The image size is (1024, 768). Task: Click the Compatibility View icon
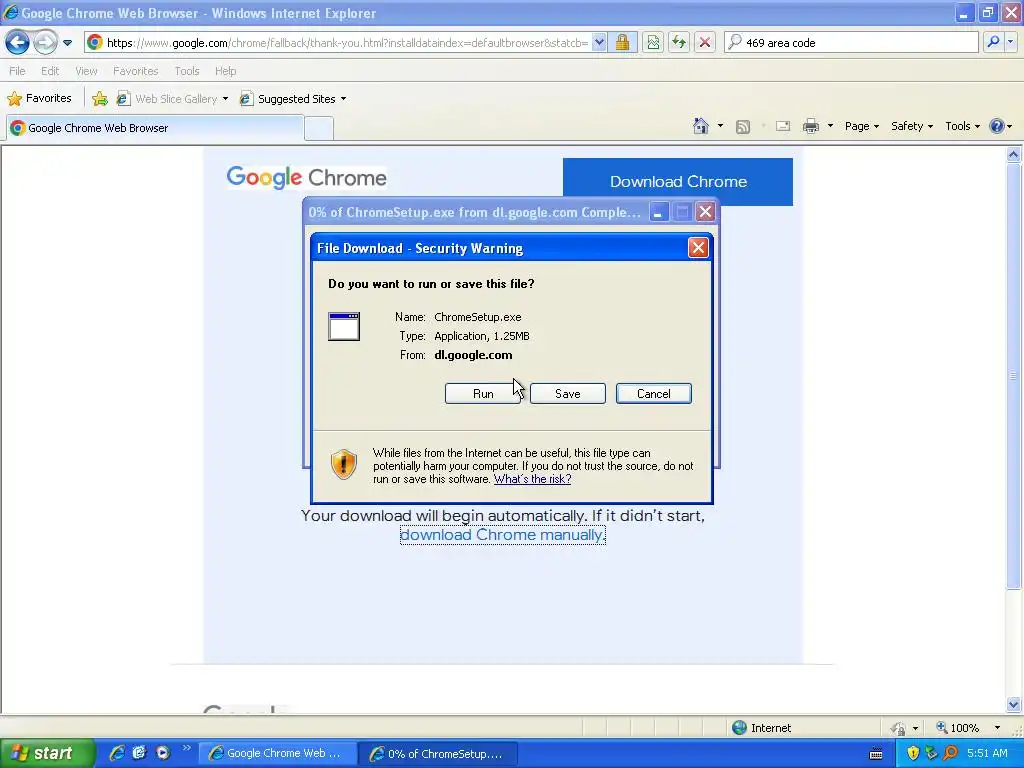click(653, 43)
